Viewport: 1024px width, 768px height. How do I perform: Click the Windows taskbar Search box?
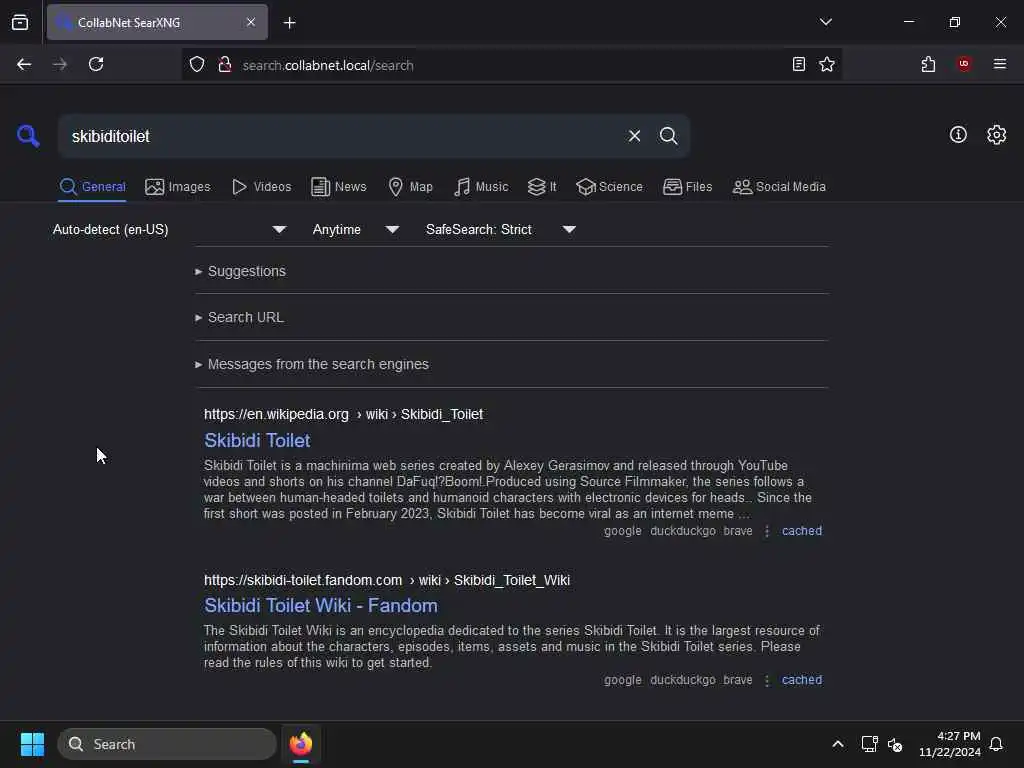click(x=167, y=744)
